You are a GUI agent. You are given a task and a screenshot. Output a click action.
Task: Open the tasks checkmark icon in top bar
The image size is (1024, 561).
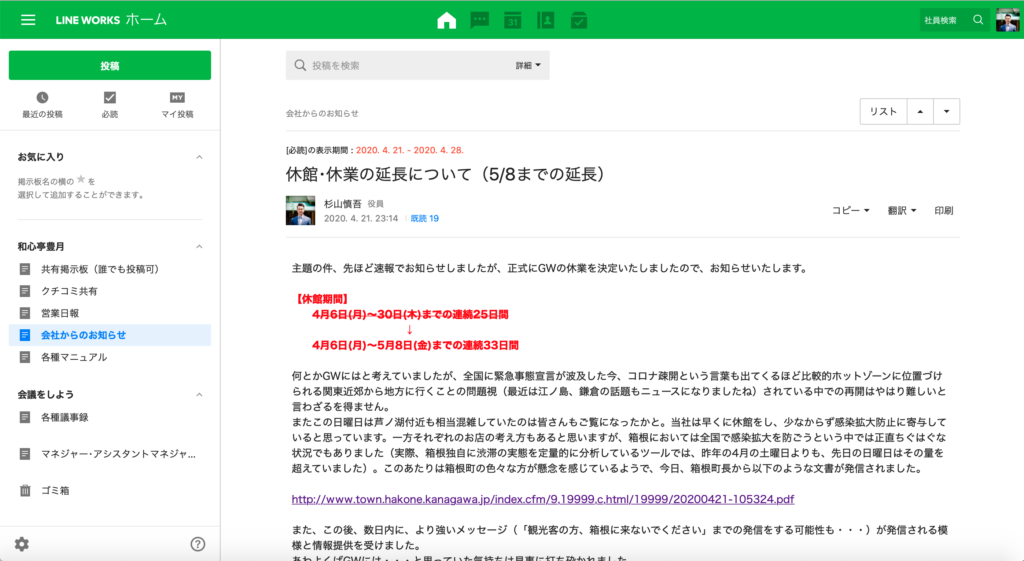coord(579,20)
